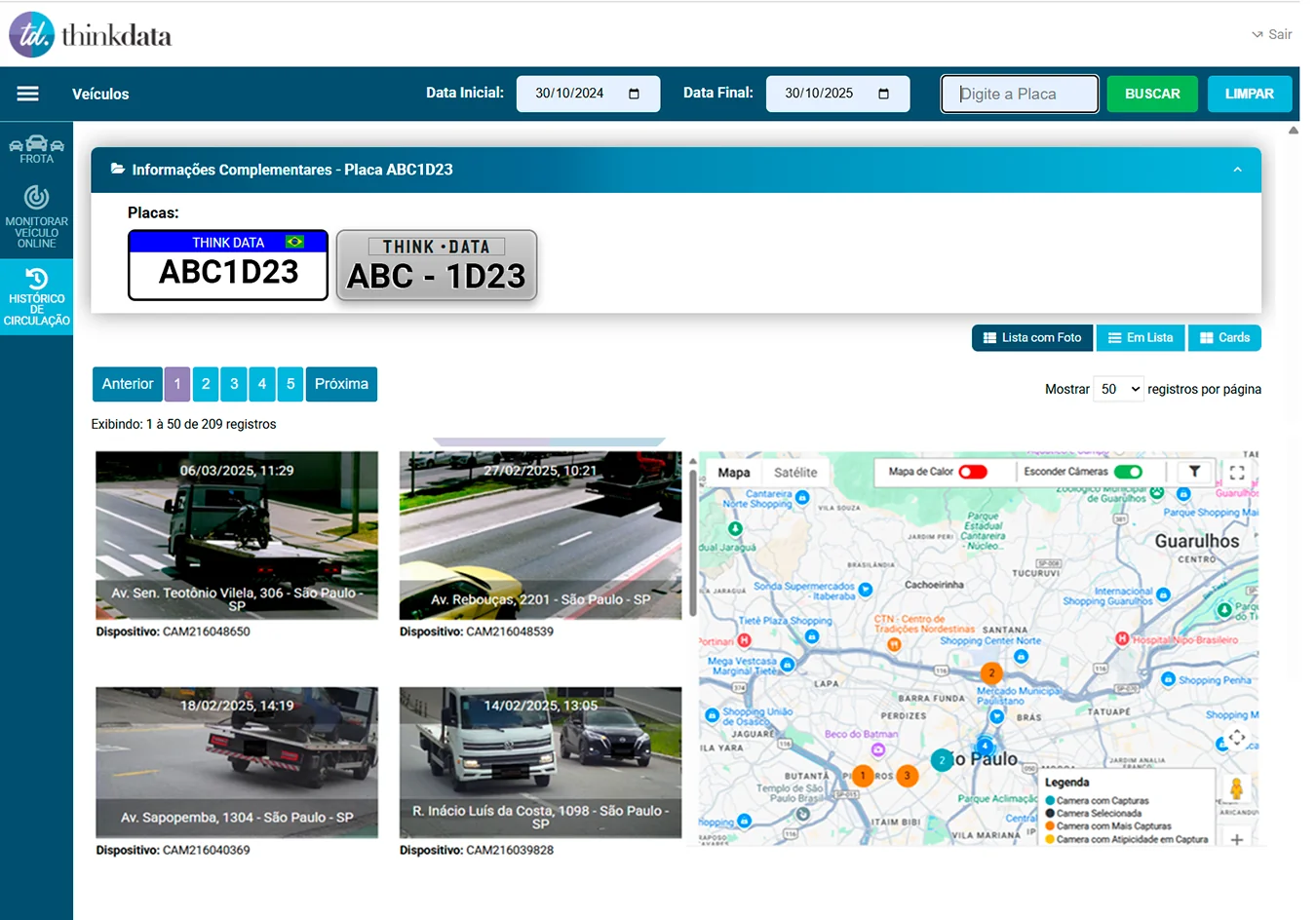
Task: Open the Frota vehicles icon in sidebar
Action: (36, 149)
